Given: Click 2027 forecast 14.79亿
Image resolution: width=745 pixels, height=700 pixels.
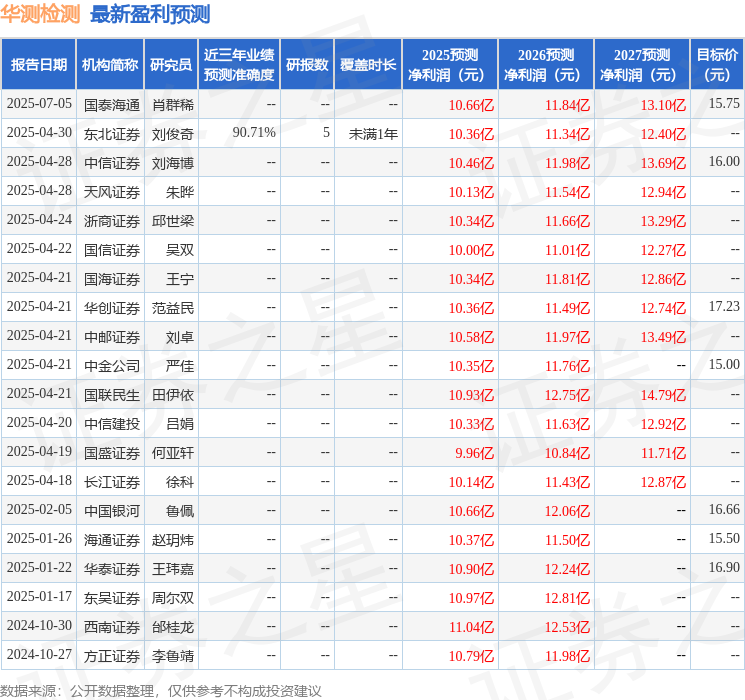Looking at the screenshot, I should pos(663,395).
